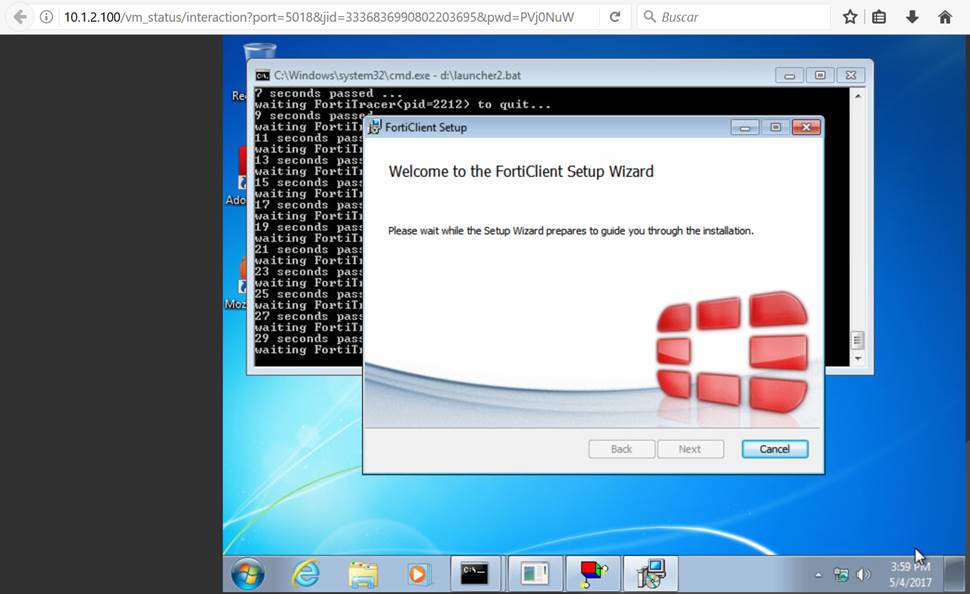Launch Internet Explorer from the taskbar

(x=305, y=574)
